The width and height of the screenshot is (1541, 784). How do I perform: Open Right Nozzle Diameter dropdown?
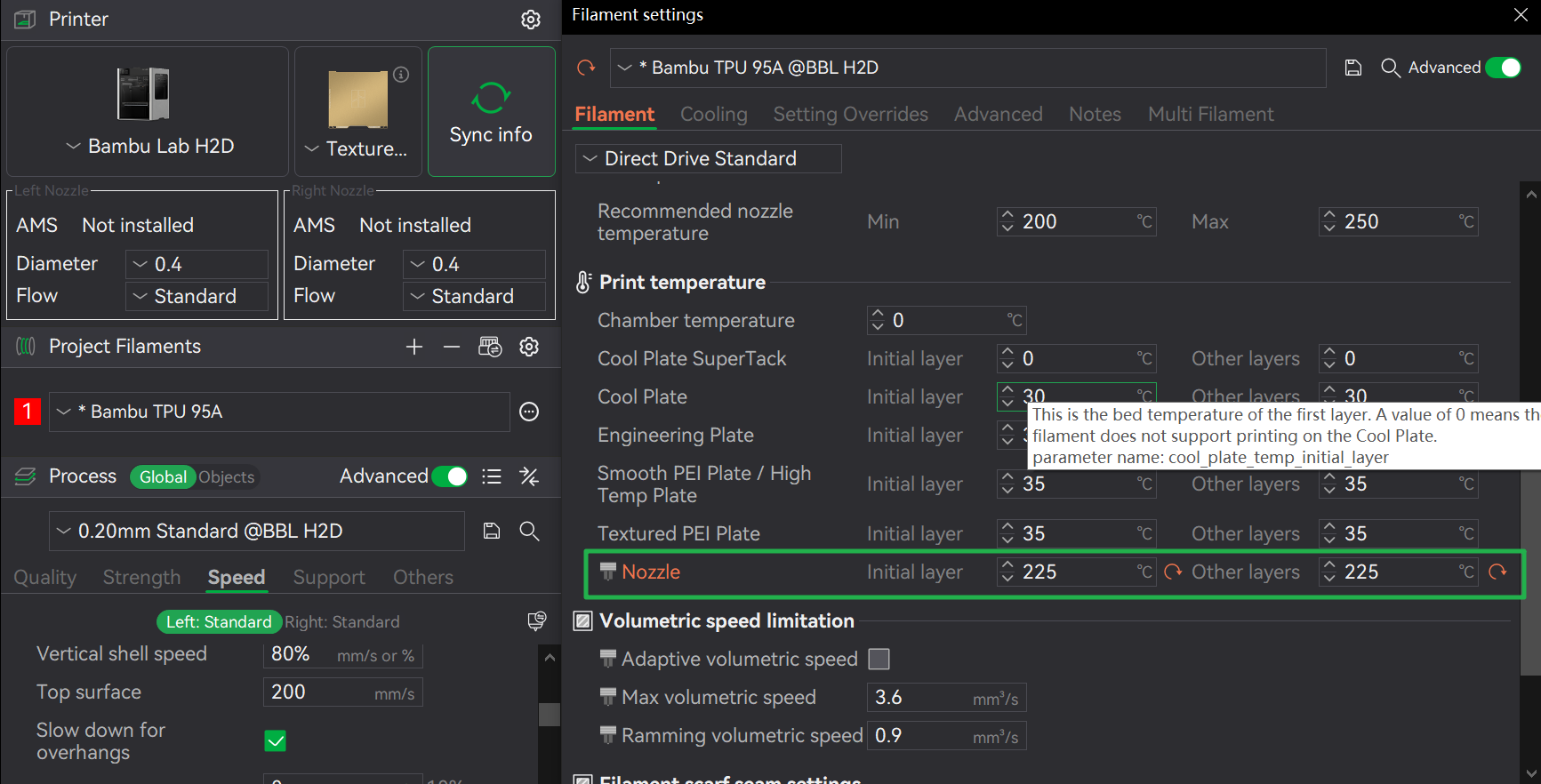click(475, 264)
